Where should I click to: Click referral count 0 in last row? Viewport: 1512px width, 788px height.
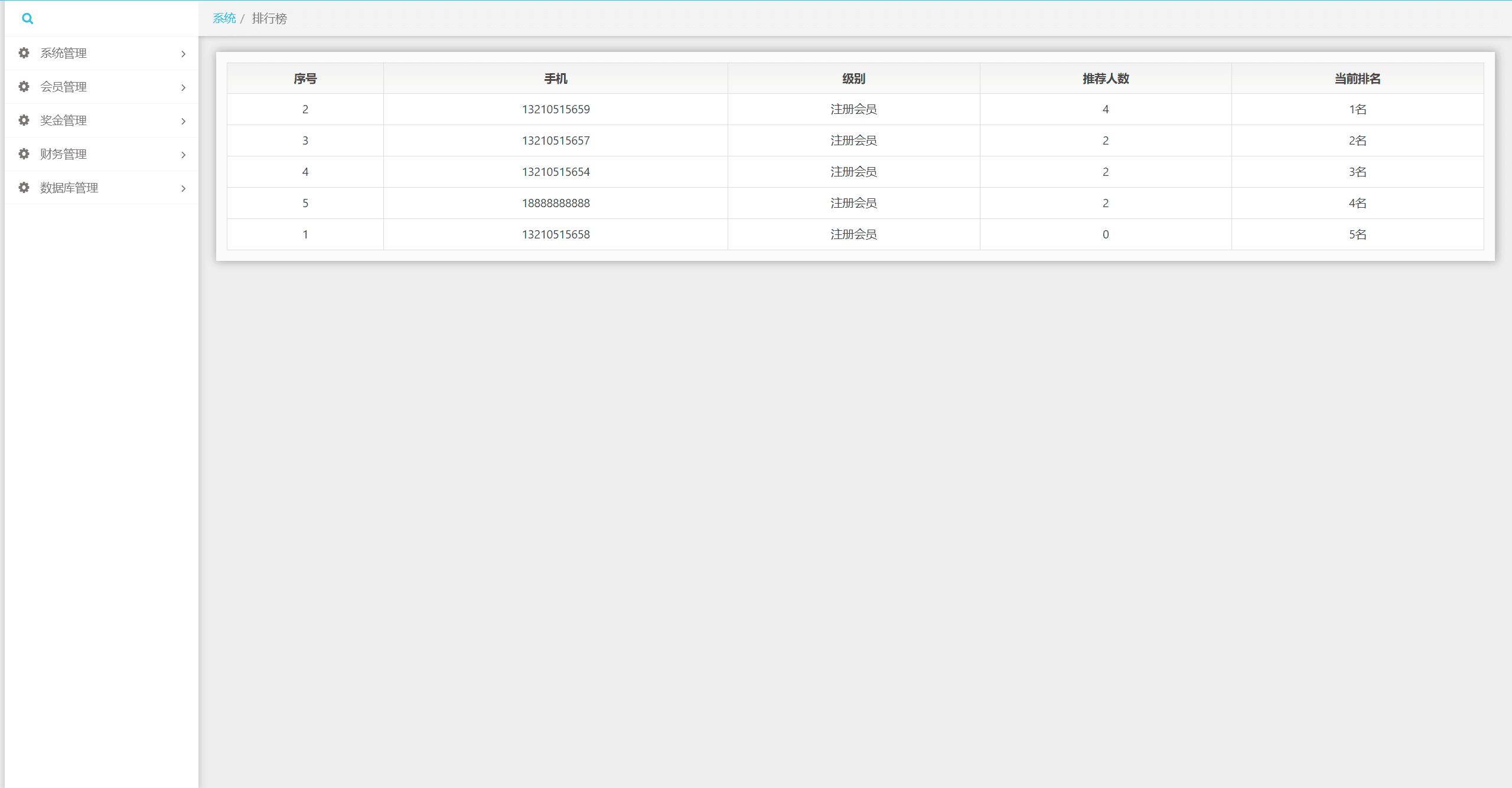(1106, 234)
